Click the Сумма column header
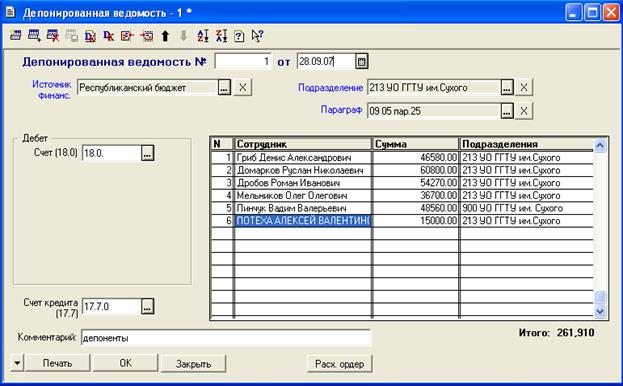Viewport: 623px width, 386px height. pos(416,144)
